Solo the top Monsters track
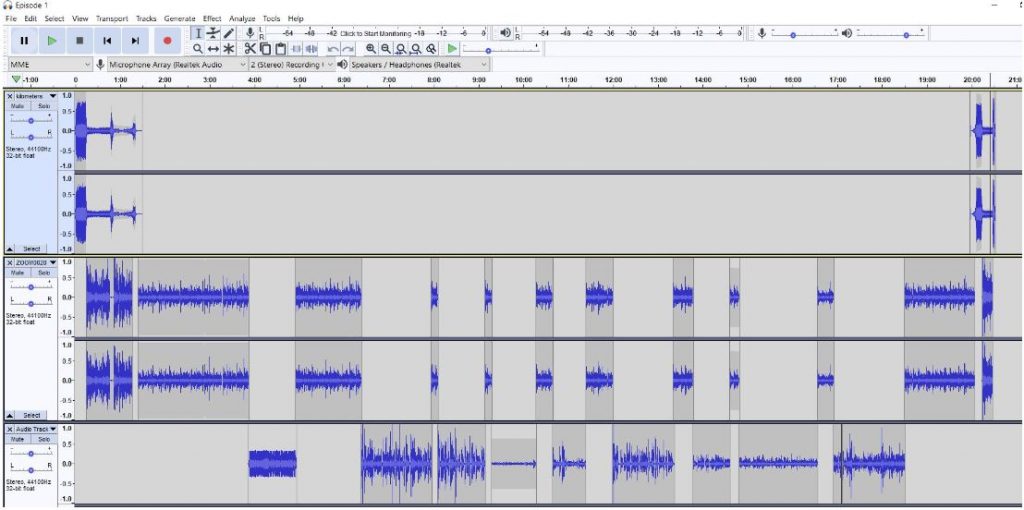The height and width of the screenshot is (510, 1024). (x=43, y=106)
